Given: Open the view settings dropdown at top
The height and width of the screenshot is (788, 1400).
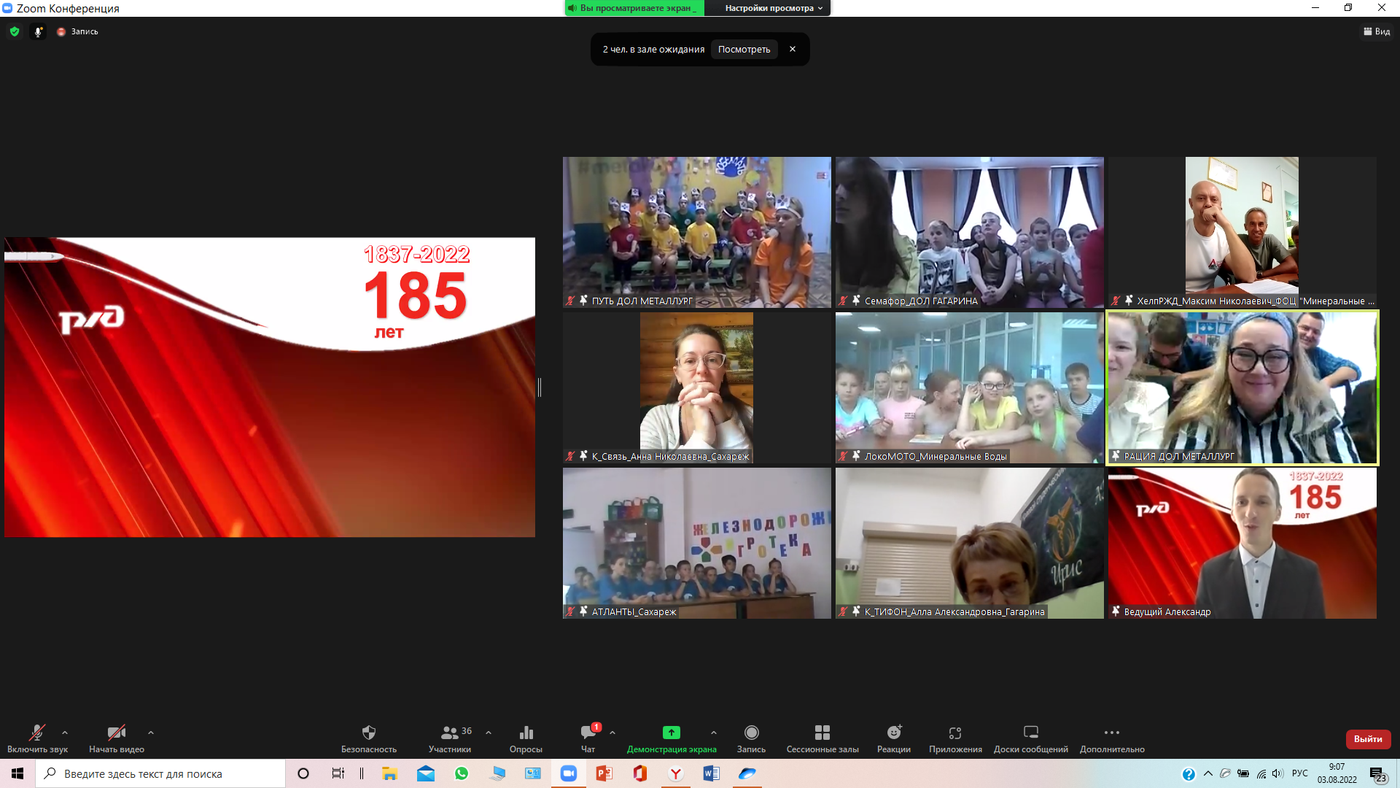Looking at the screenshot, I should coord(774,8).
